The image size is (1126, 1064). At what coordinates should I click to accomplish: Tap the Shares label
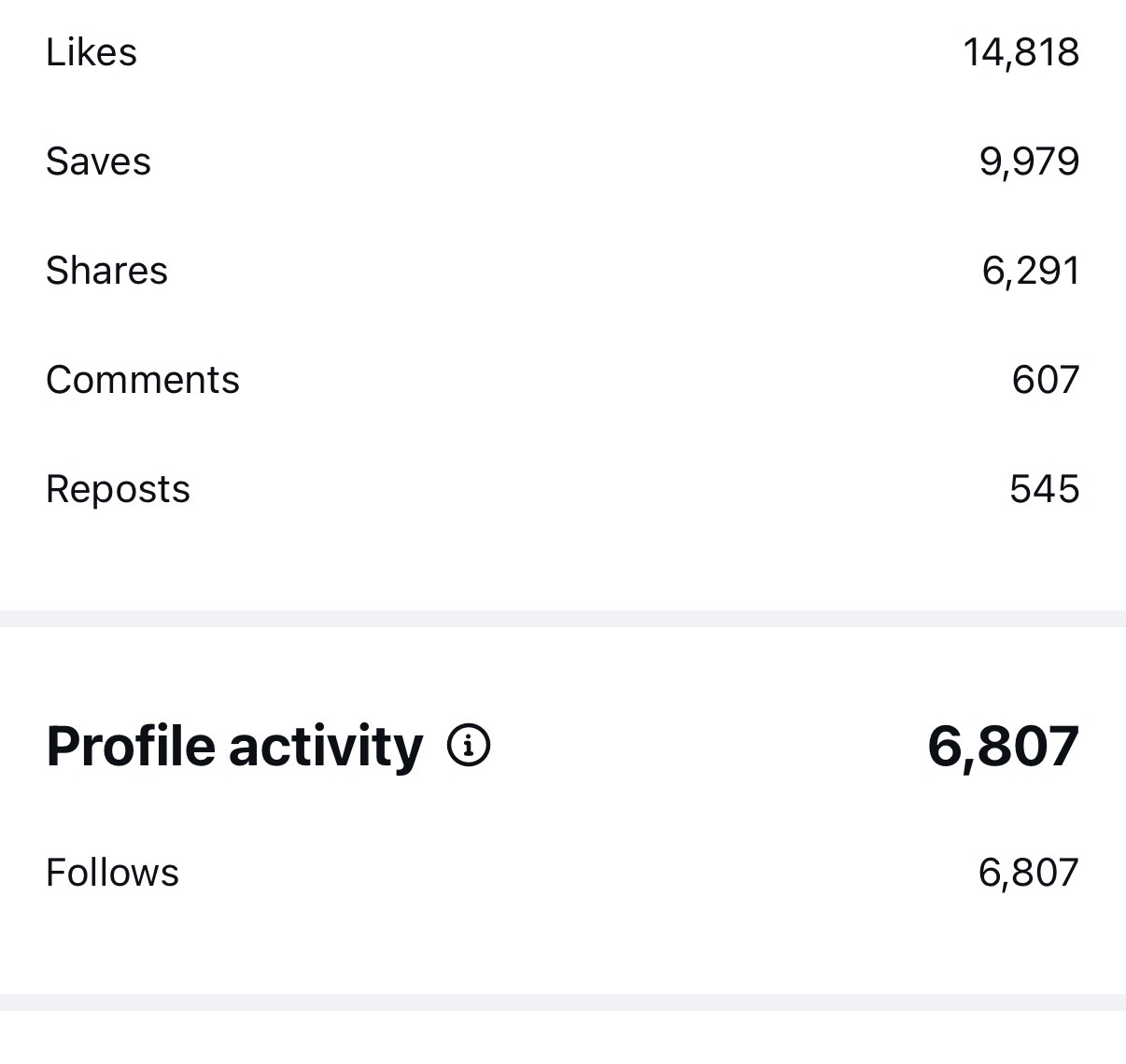pos(106,271)
